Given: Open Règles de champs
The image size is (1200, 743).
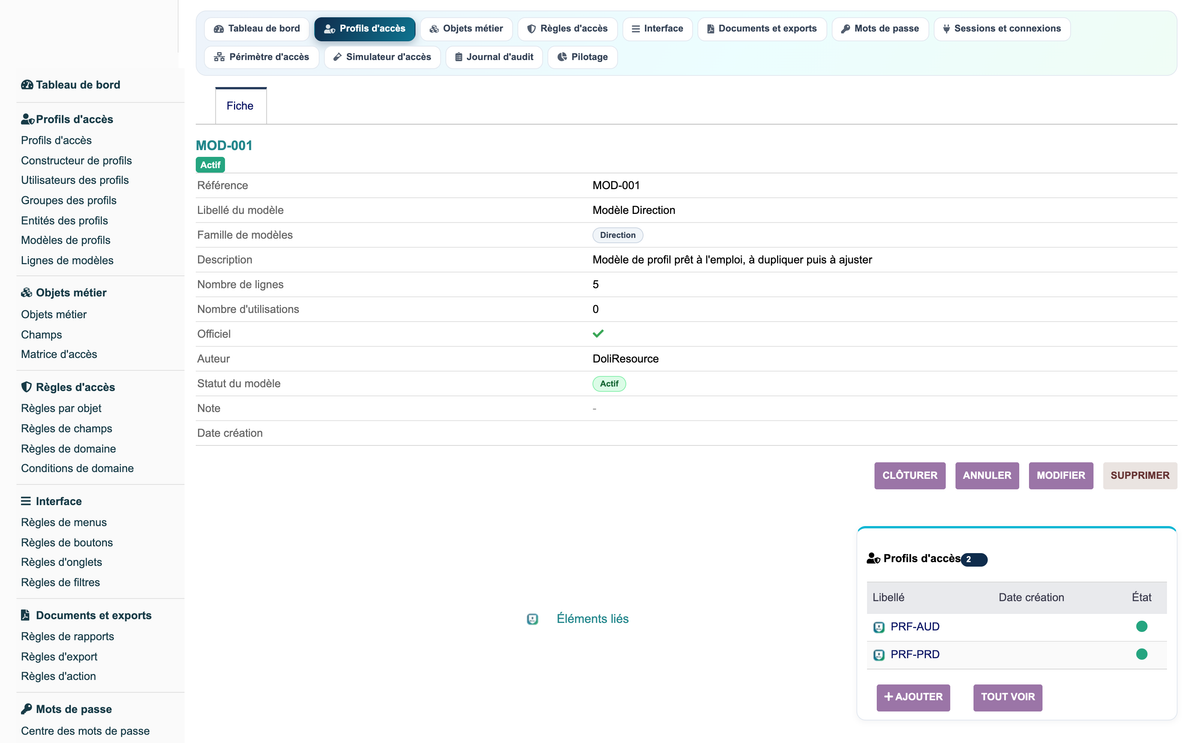Looking at the screenshot, I should click(x=67, y=429).
